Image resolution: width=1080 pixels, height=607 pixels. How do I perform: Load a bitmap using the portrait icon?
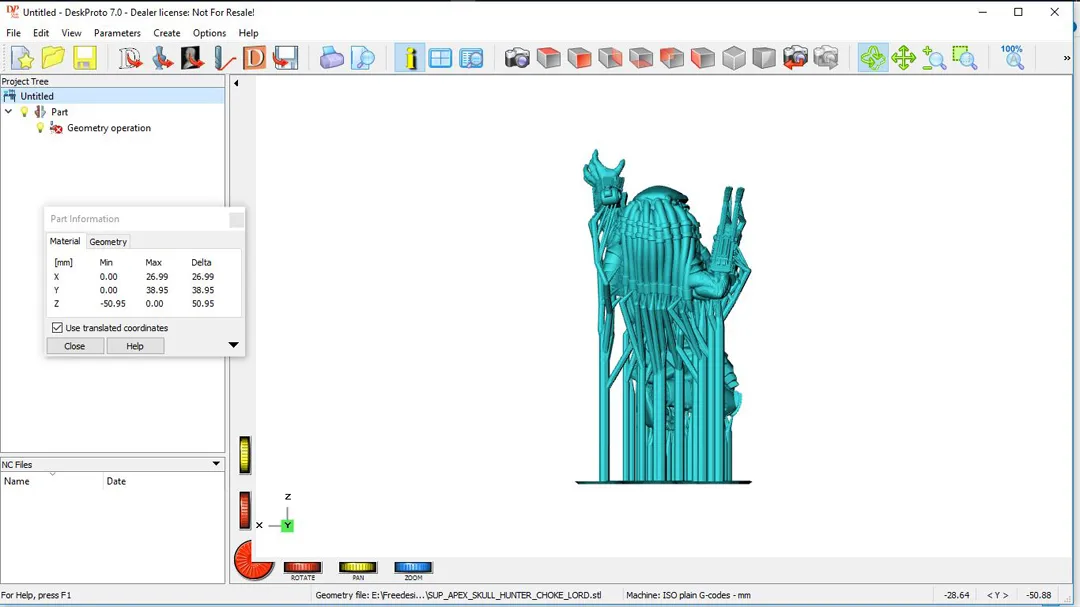tap(192, 58)
